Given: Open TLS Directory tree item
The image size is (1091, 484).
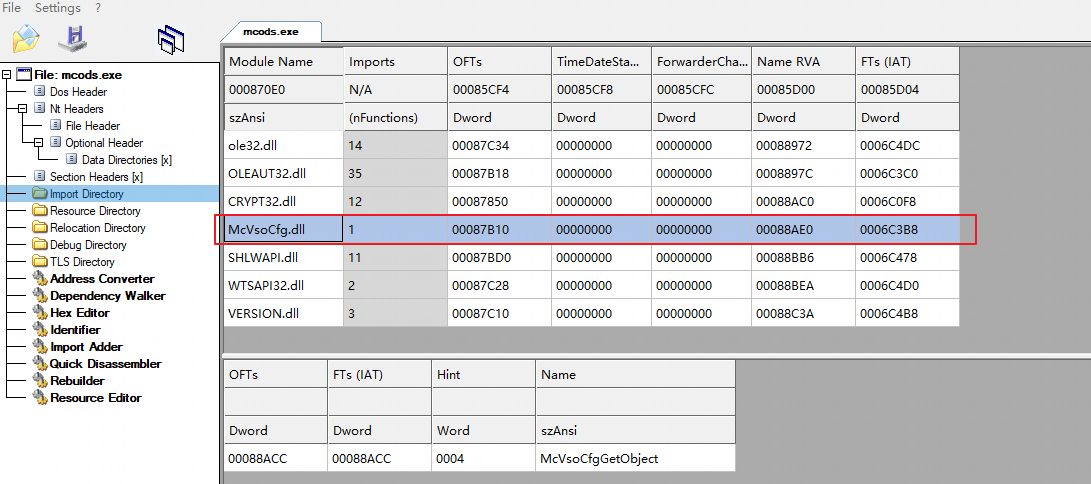Looking at the screenshot, I should coord(82,262).
